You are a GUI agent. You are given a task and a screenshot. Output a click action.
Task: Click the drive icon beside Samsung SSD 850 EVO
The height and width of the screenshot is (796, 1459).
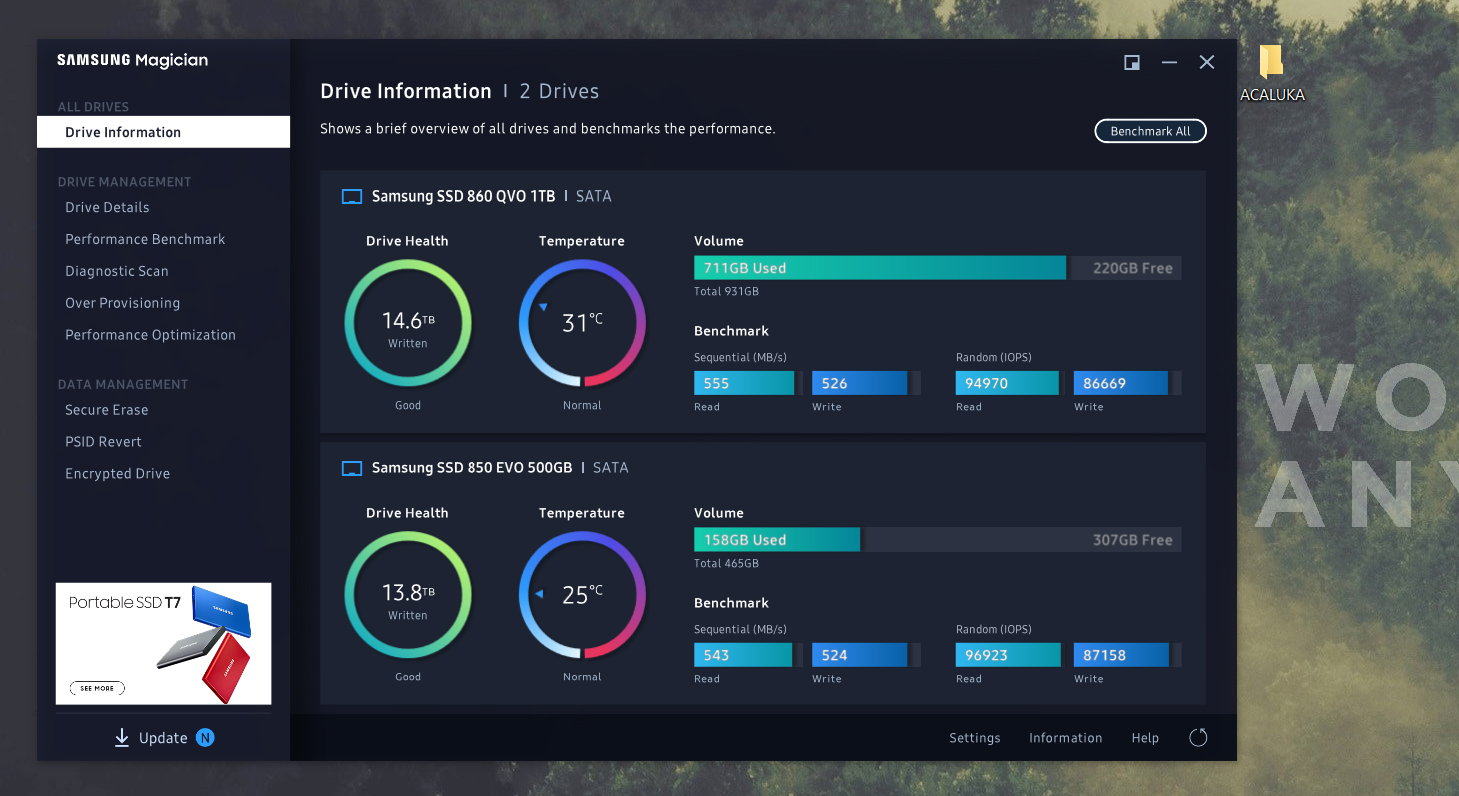click(x=351, y=468)
